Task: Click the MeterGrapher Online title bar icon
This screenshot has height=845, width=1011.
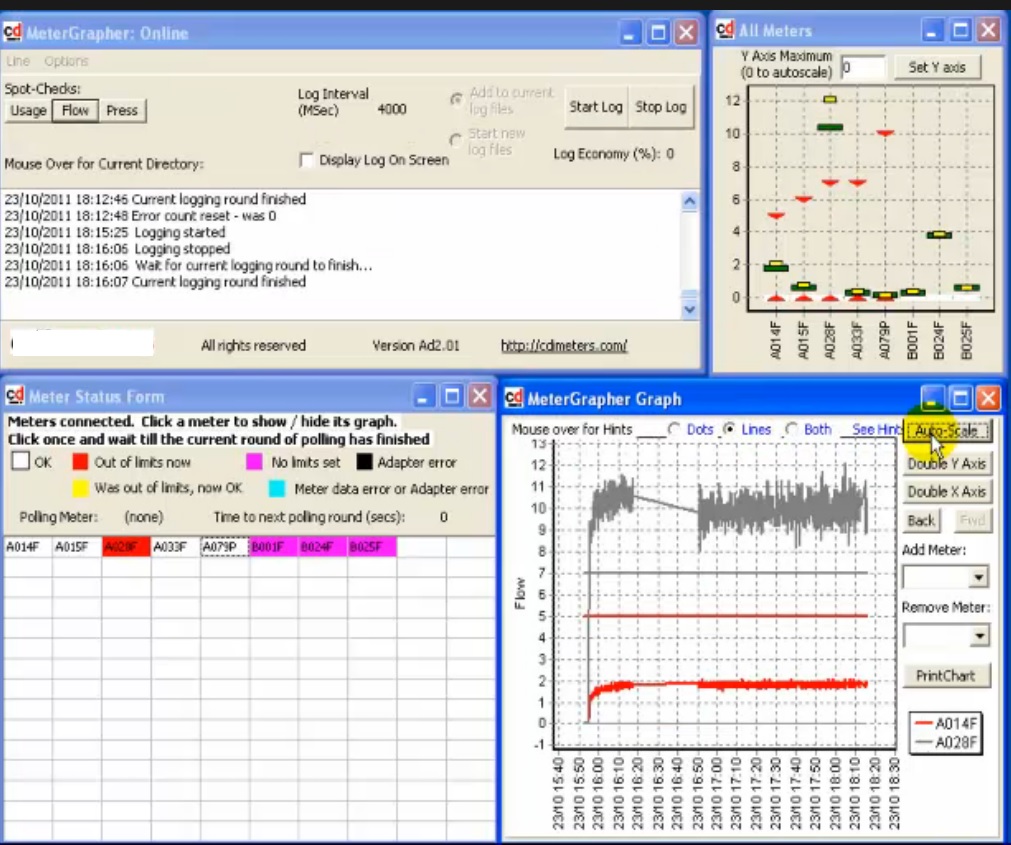Action: point(13,33)
